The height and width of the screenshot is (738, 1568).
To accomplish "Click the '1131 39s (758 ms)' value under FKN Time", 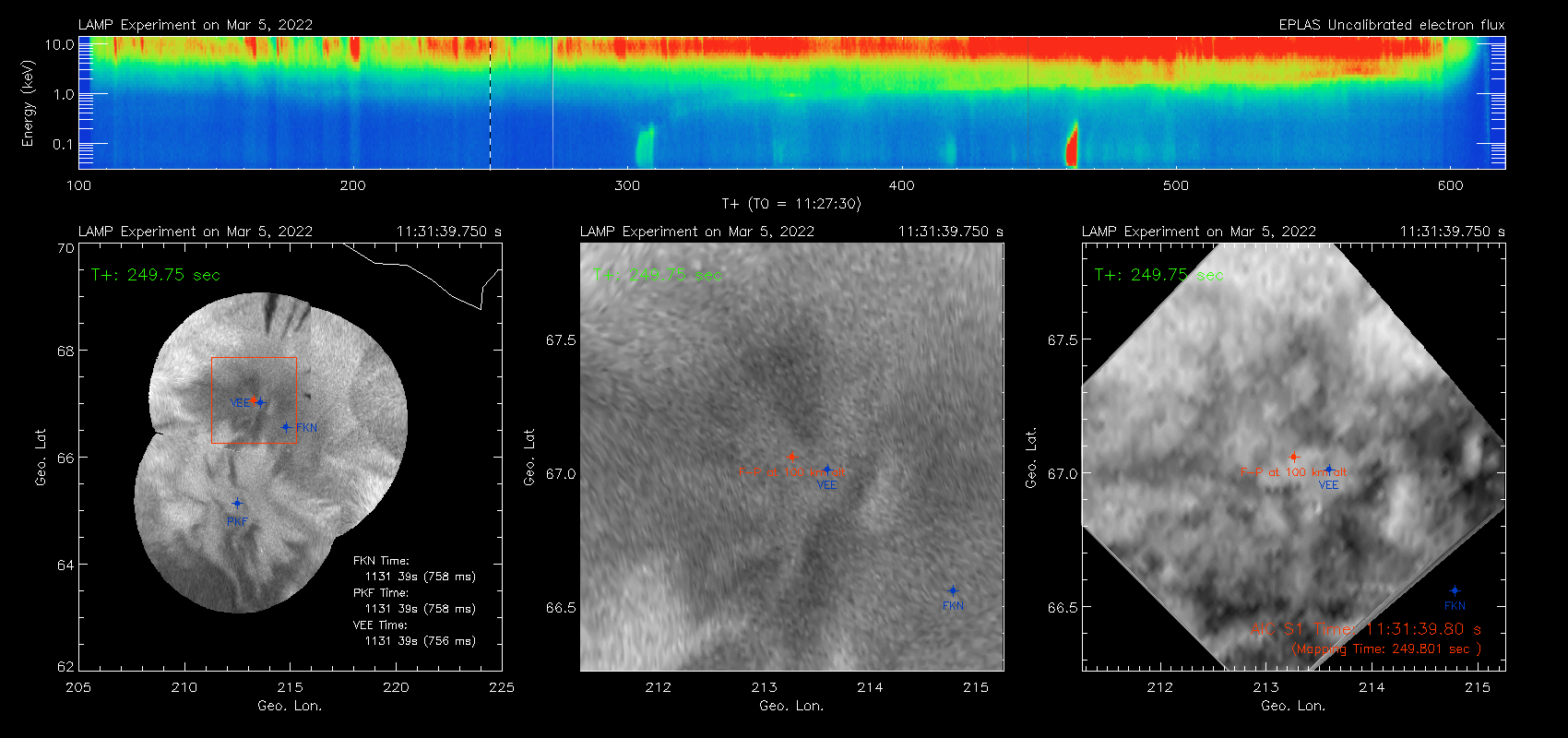I will pos(421,577).
